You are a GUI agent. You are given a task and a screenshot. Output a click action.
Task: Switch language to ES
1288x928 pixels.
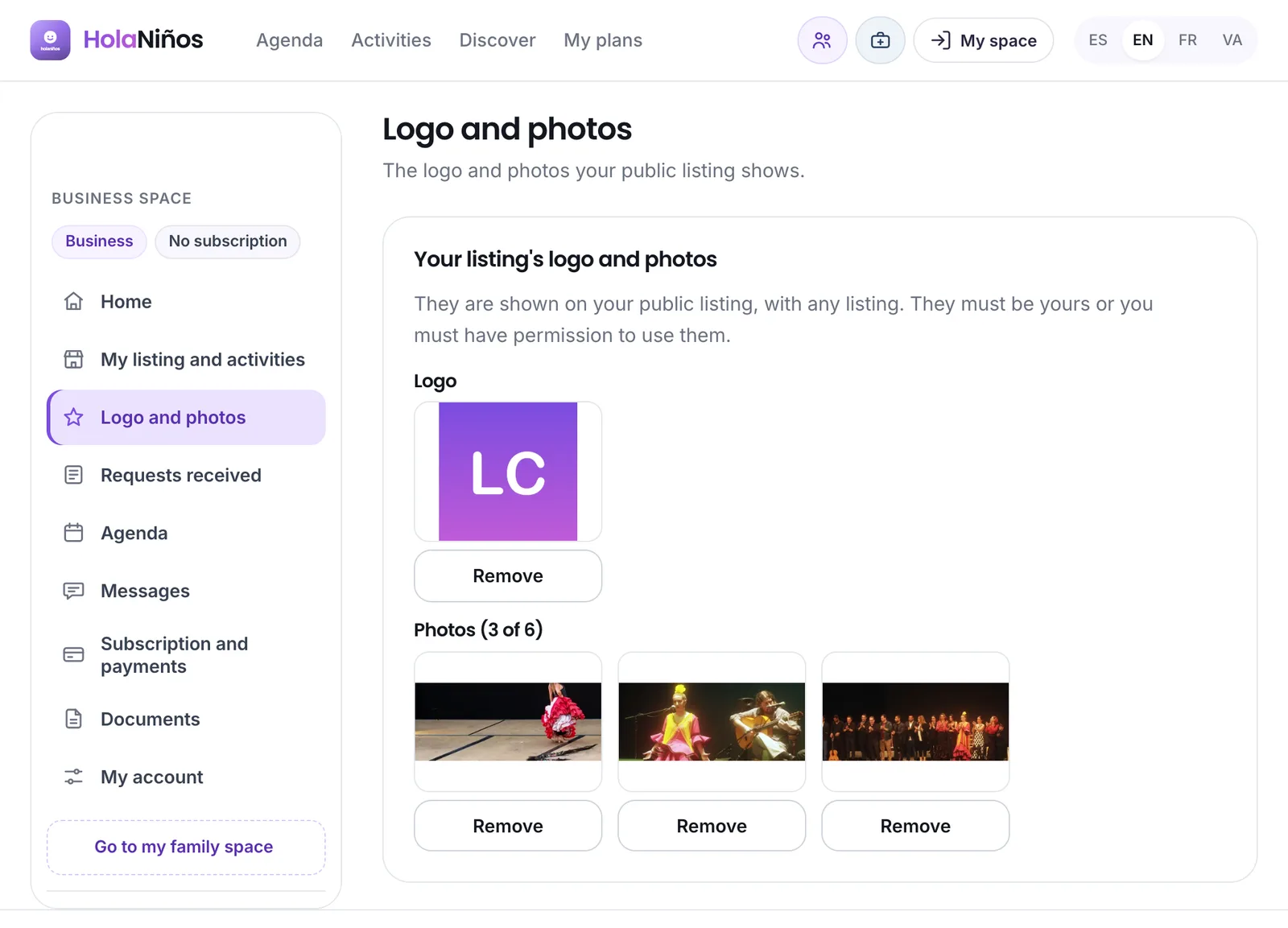point(1098,40)
